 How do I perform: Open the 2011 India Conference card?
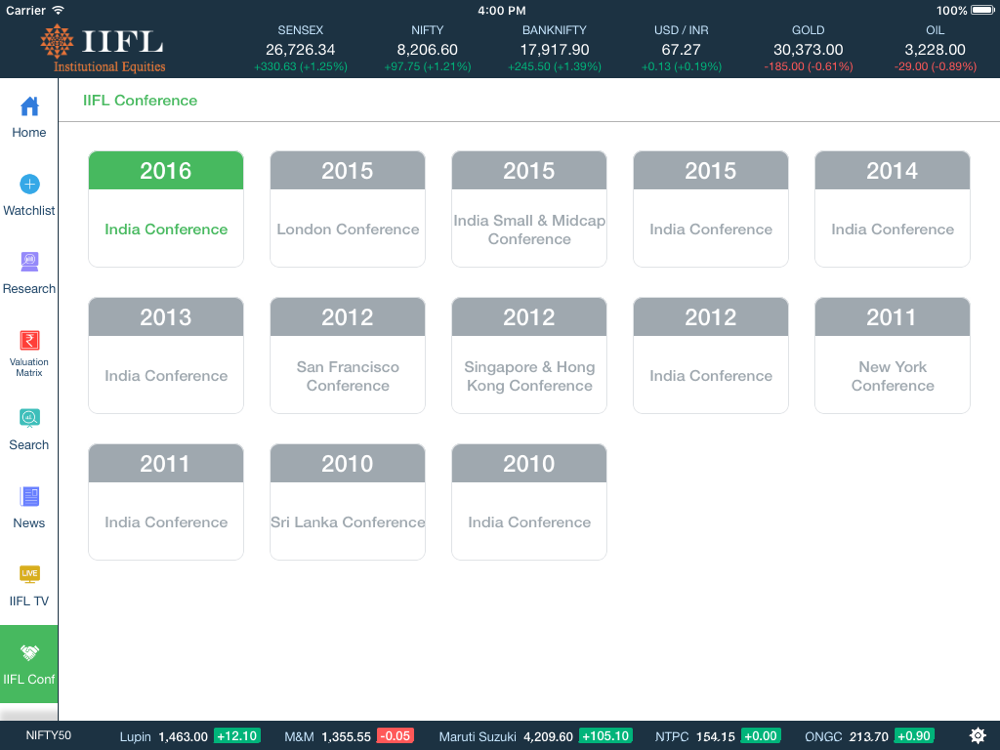[166, 502]
